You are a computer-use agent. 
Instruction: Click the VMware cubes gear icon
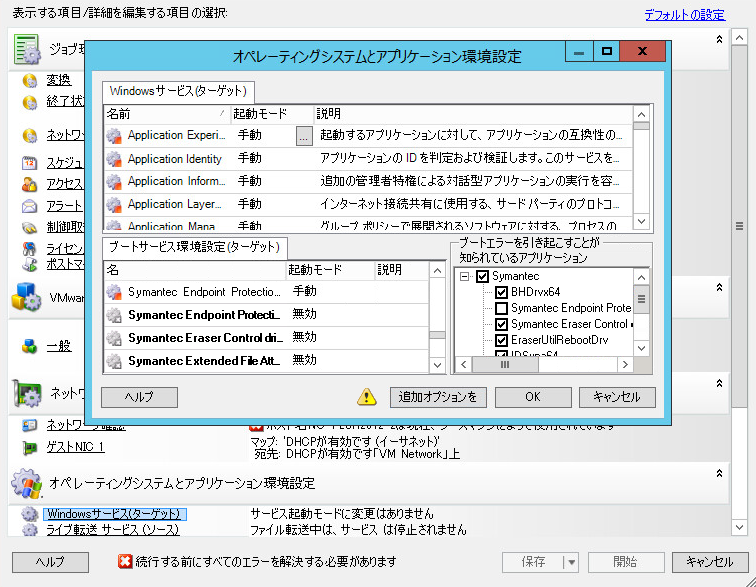[26, 297]
